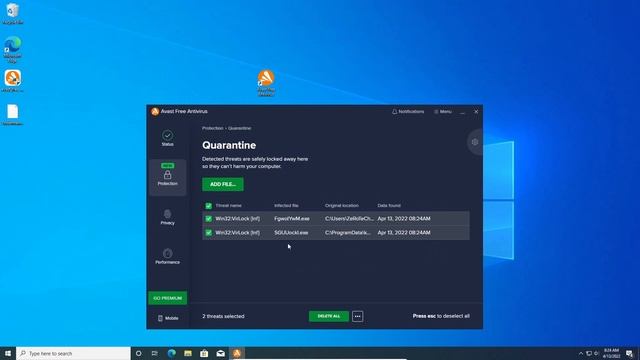This screenshot has width=640, height=360.
Task: Select the blank document file on desktop
Action: pos(13,115)
